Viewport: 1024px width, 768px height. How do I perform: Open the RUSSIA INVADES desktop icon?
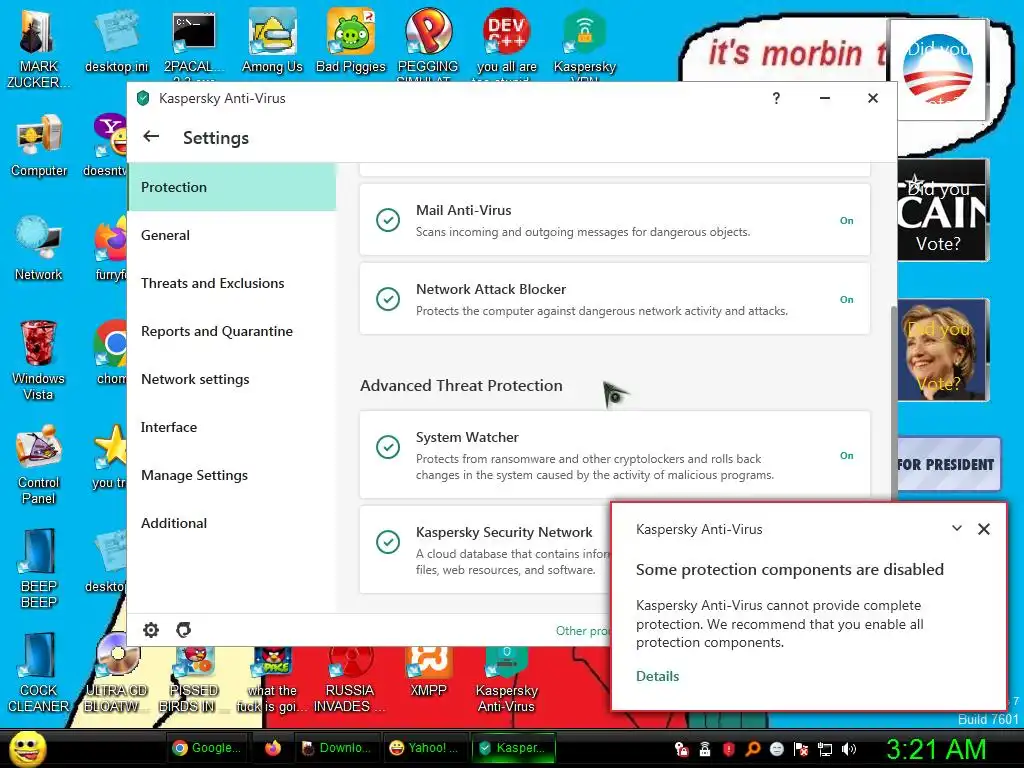(349, 679)
